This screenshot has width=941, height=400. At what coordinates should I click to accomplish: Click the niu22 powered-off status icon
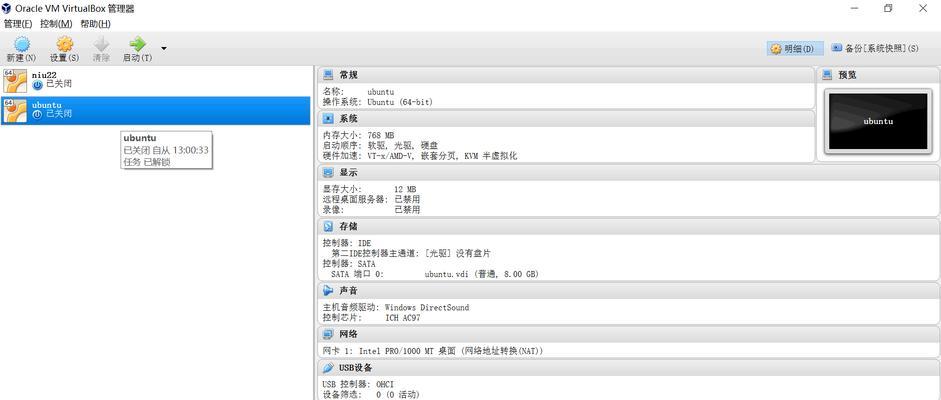coord(37,85)
